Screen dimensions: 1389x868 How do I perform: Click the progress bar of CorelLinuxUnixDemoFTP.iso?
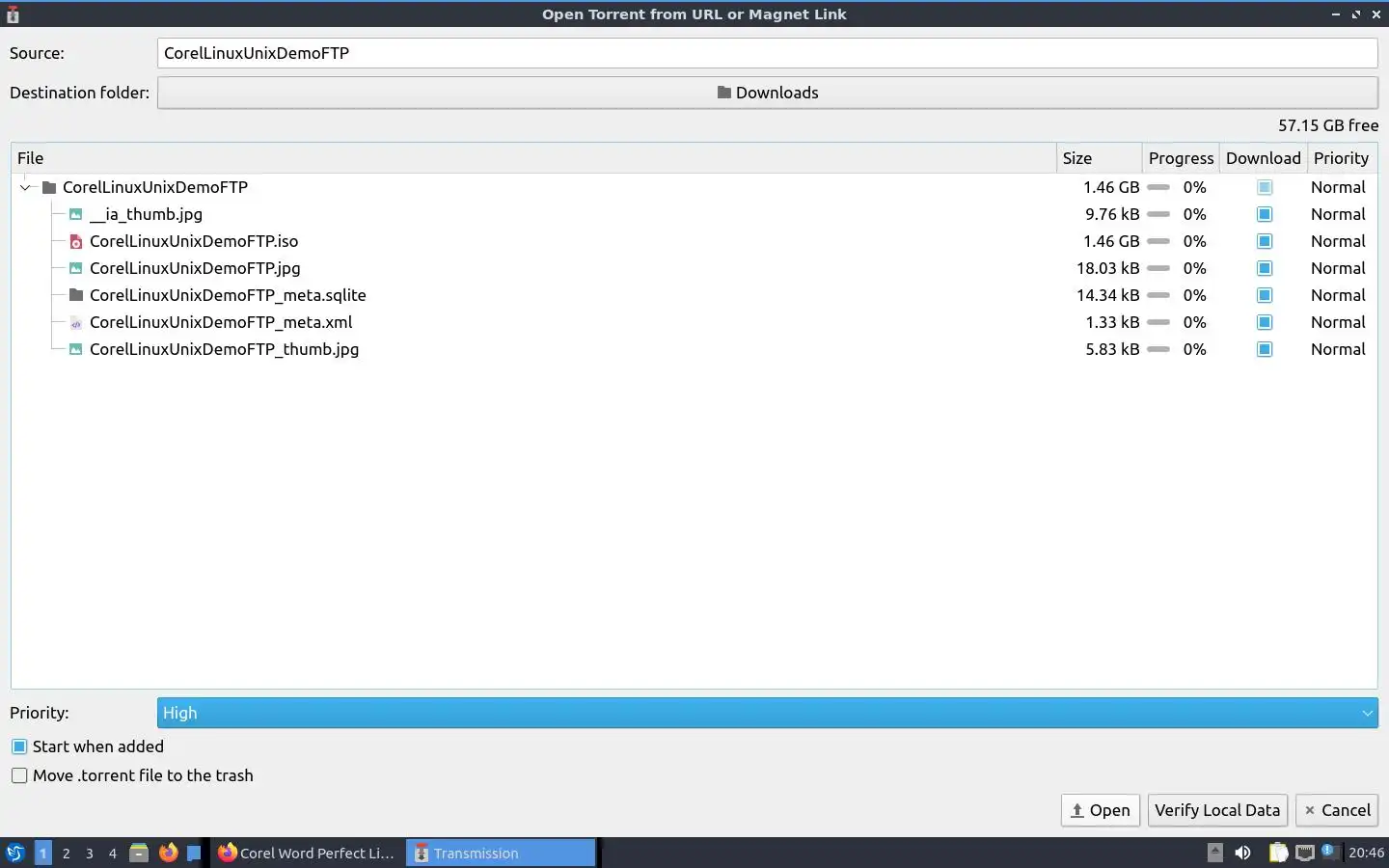tap(1158, 241)
